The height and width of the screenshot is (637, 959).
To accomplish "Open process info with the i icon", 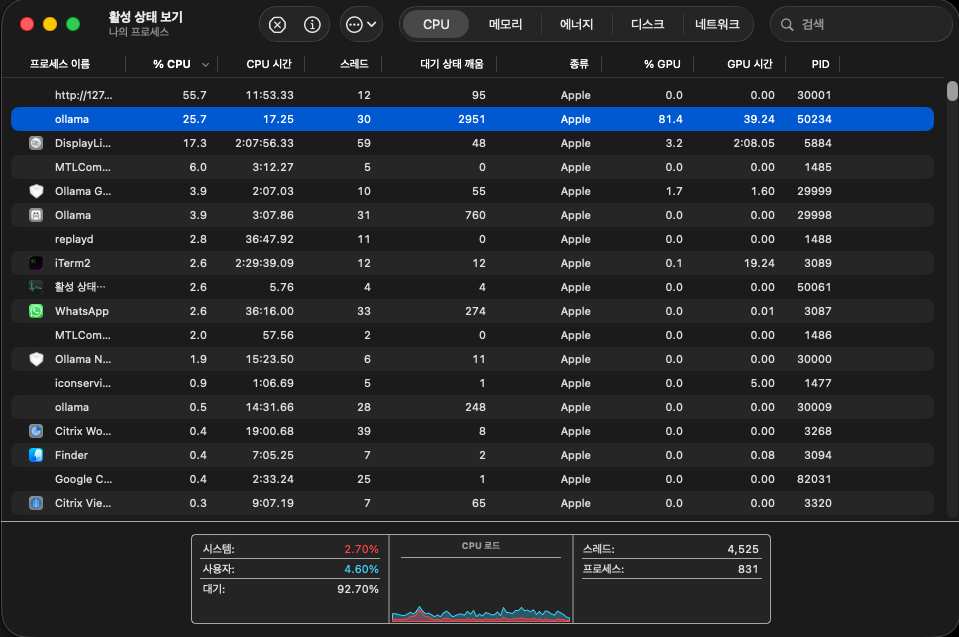I will click(312, 24).
